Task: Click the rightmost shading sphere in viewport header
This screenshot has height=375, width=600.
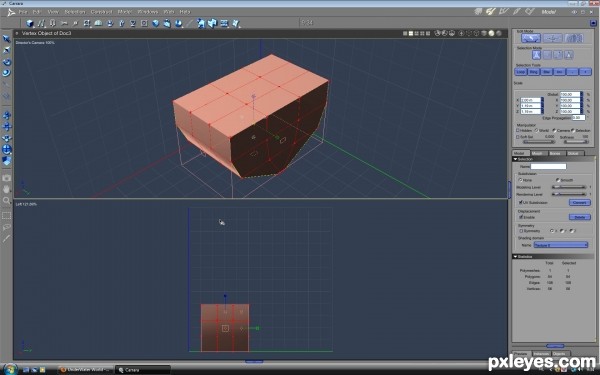Action: pos(499,33)
